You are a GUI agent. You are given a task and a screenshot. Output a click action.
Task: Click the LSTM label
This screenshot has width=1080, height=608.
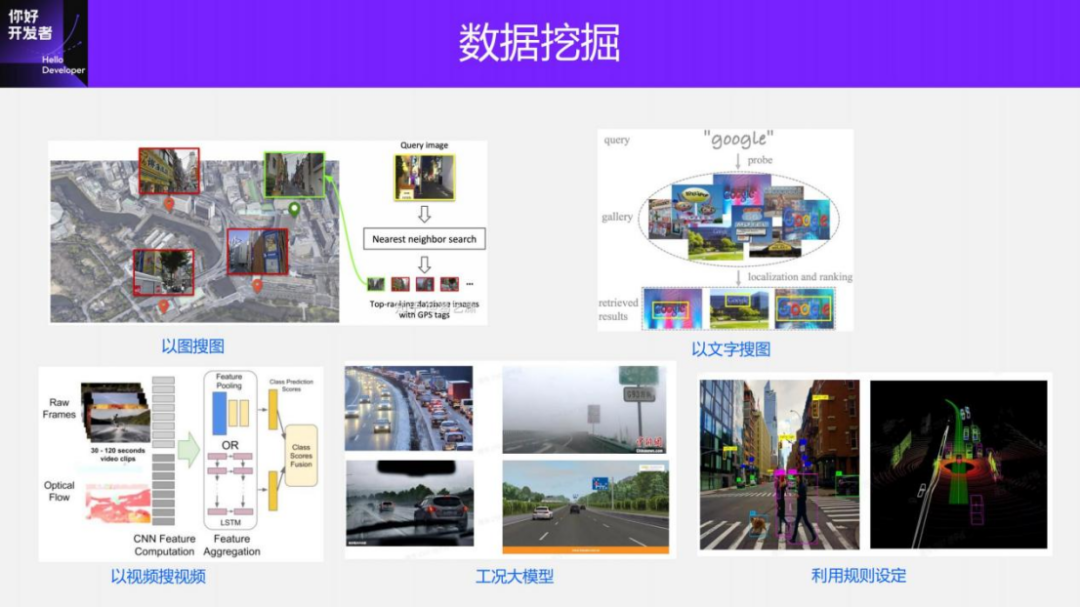click(230, 523)
